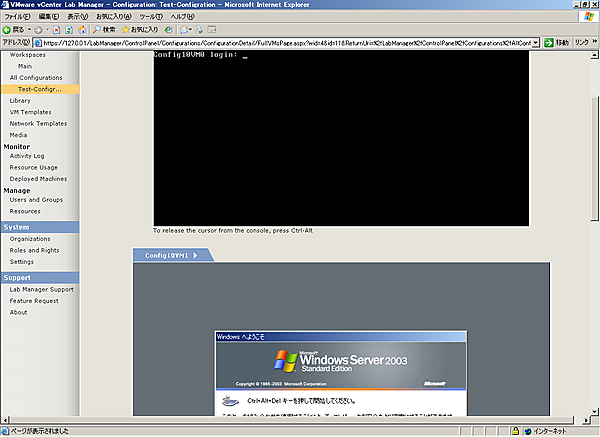The height and width of the screenshot is (438, 600).
Task: Click the Edit page toolbar icon
Action: coord(212,29)
